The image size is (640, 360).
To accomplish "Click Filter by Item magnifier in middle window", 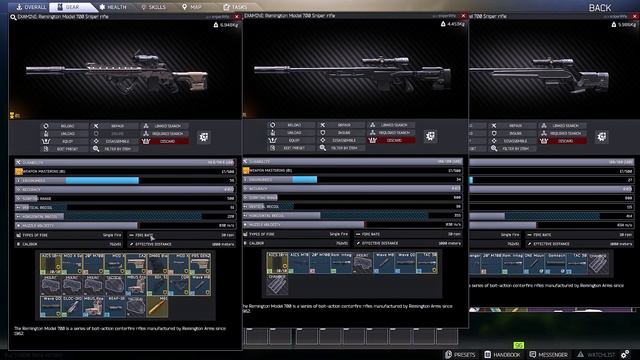I will point(323,148).
